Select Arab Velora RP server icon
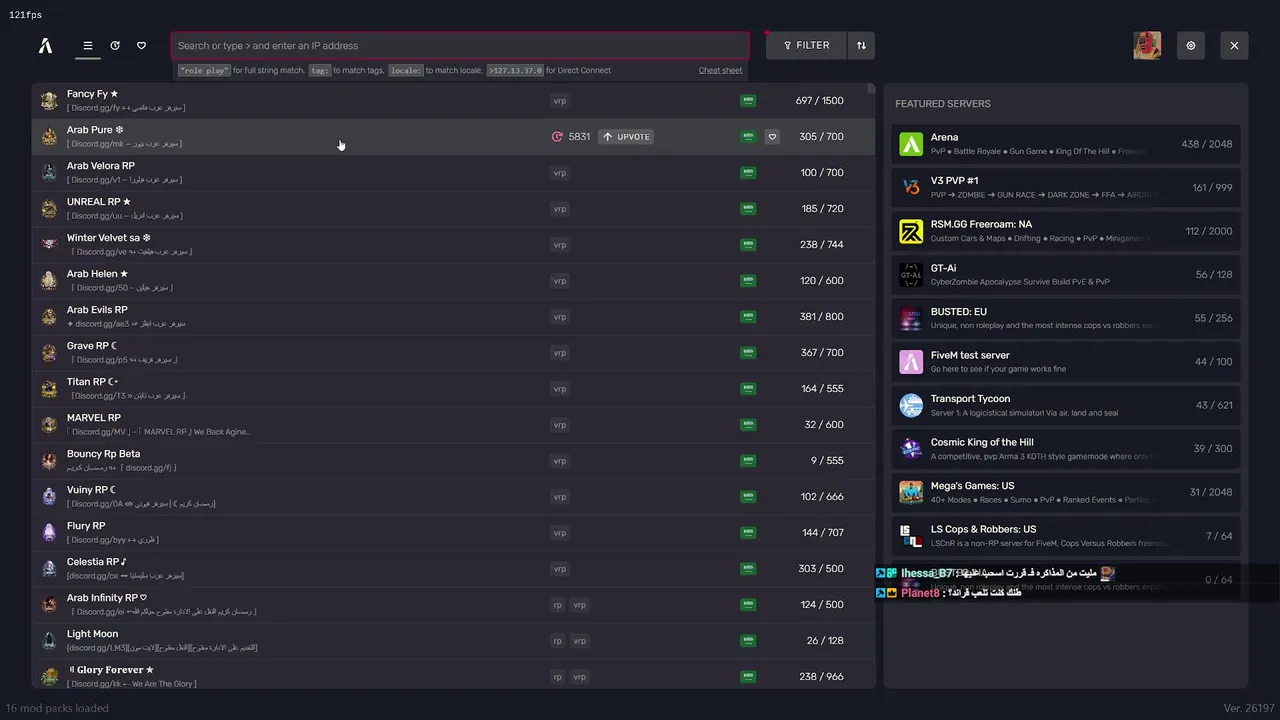The height and width of the screenshot is (720, 1280). pyautogui.click(x=49, y=173)
